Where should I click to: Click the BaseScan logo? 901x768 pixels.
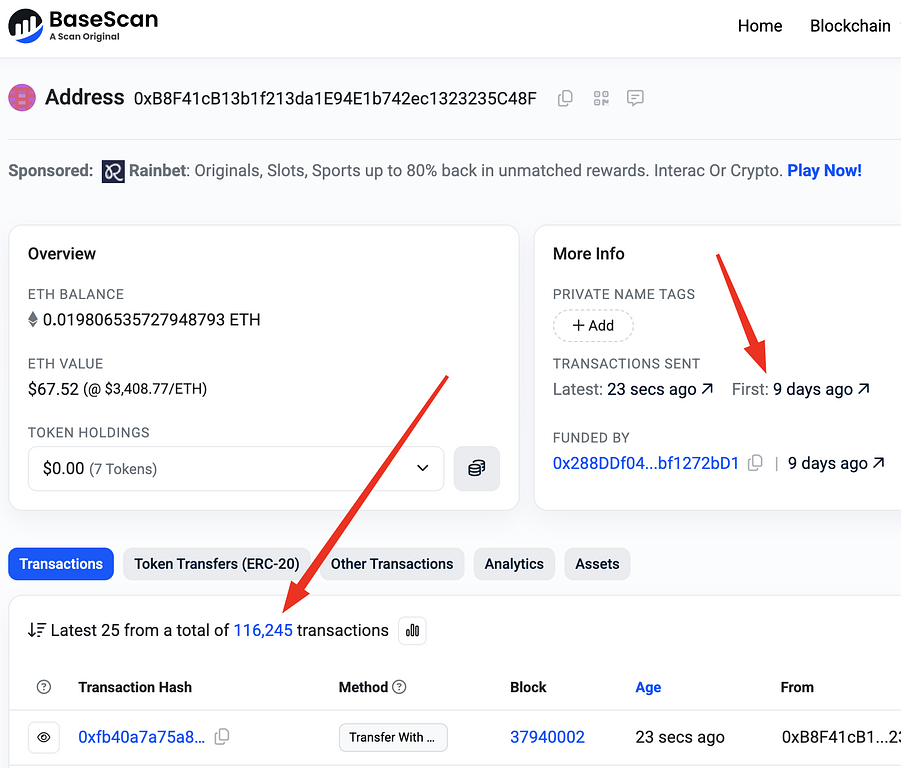[x=84, y=25]
